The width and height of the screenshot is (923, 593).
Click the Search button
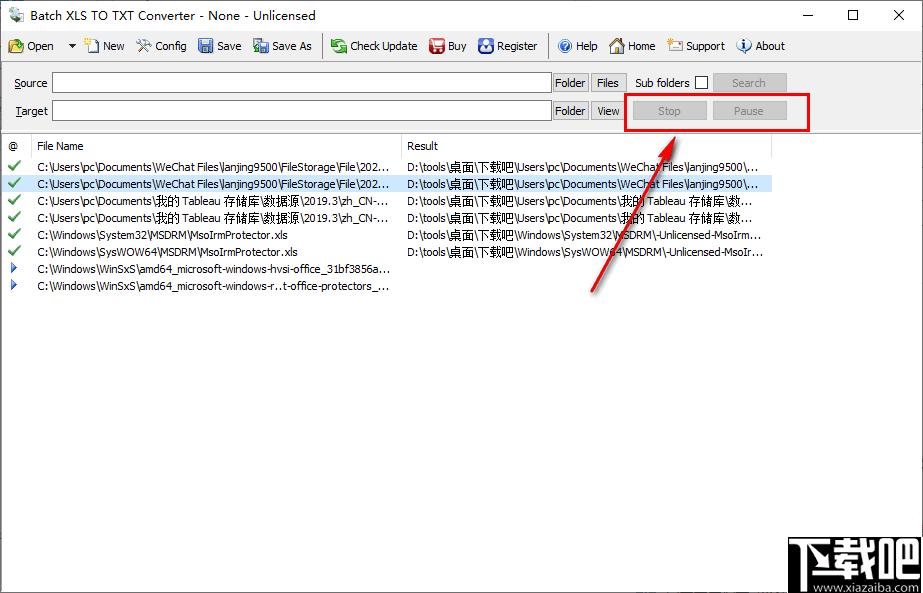[x=749, y=83]
